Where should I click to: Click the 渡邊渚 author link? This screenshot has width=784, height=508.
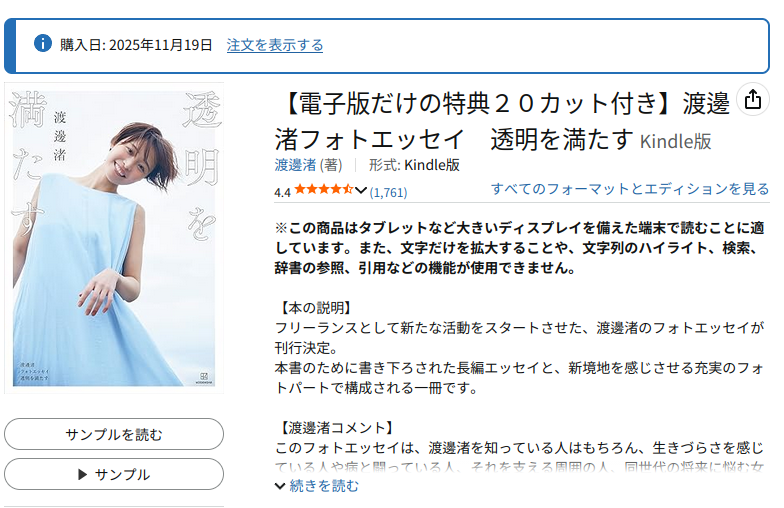295,165
